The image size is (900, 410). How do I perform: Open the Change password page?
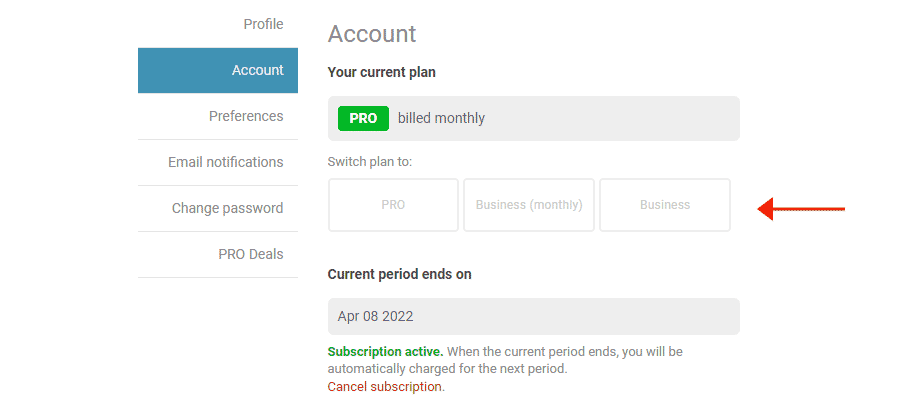218,208
